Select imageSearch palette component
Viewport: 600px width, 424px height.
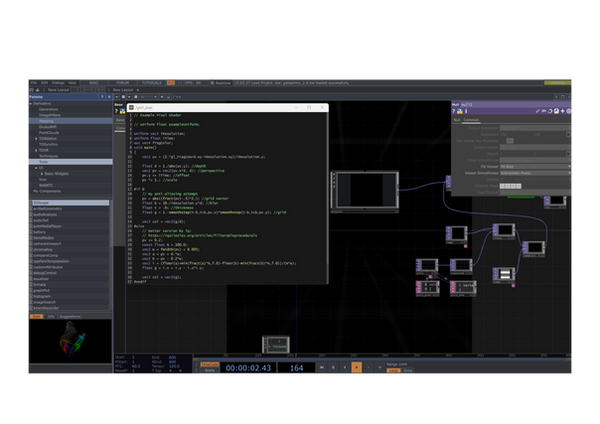tap(44, 302)
